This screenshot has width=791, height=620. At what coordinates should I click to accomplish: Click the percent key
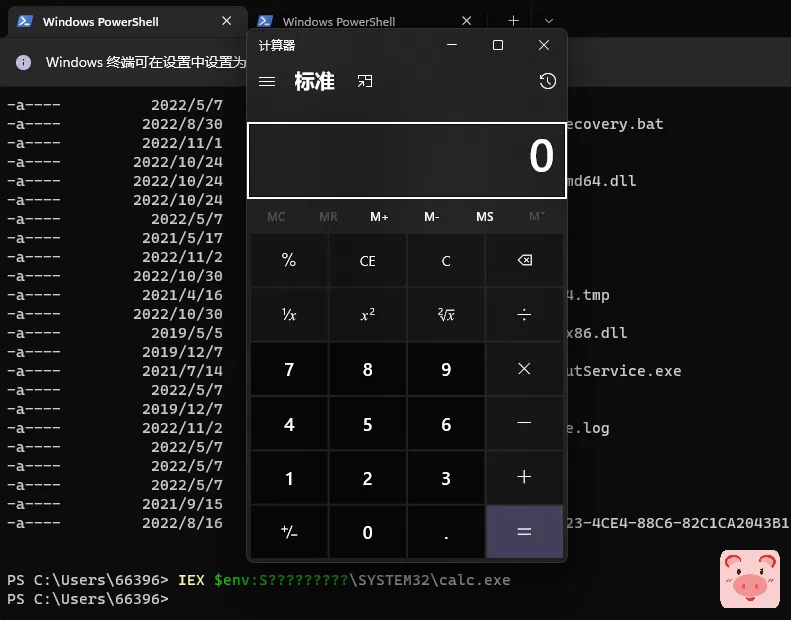point(289,260)
